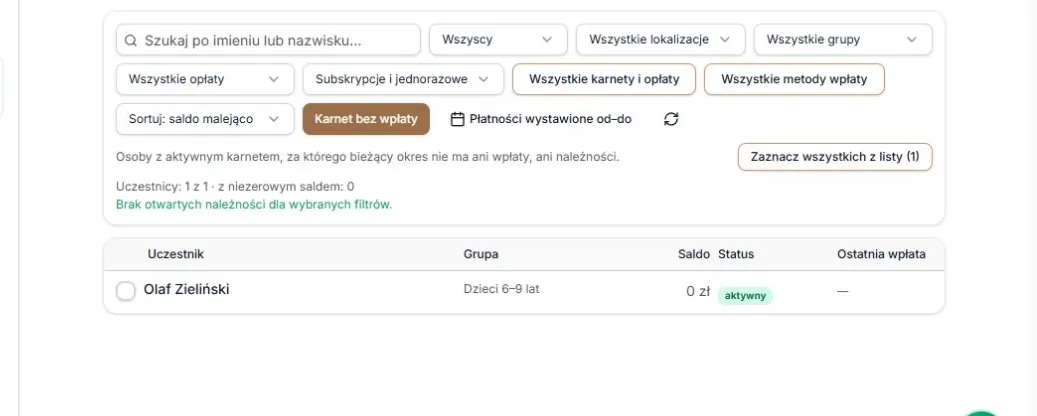The image size is (1037, 416).
Task: Click the Uczestnik column header
Action: [175, 254]
